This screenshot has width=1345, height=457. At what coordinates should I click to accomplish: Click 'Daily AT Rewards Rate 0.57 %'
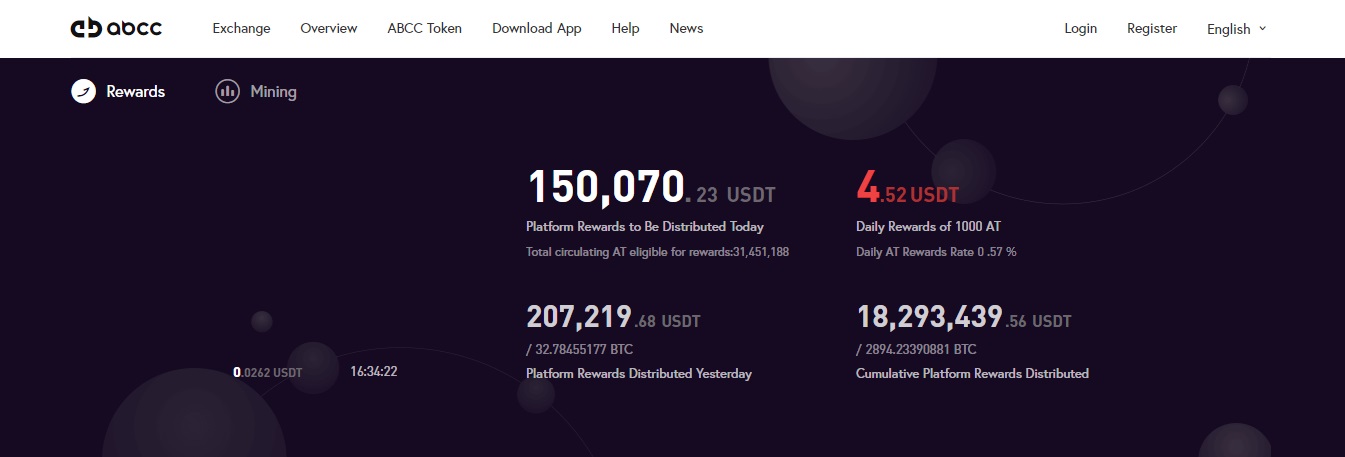[x=936, y=252]
